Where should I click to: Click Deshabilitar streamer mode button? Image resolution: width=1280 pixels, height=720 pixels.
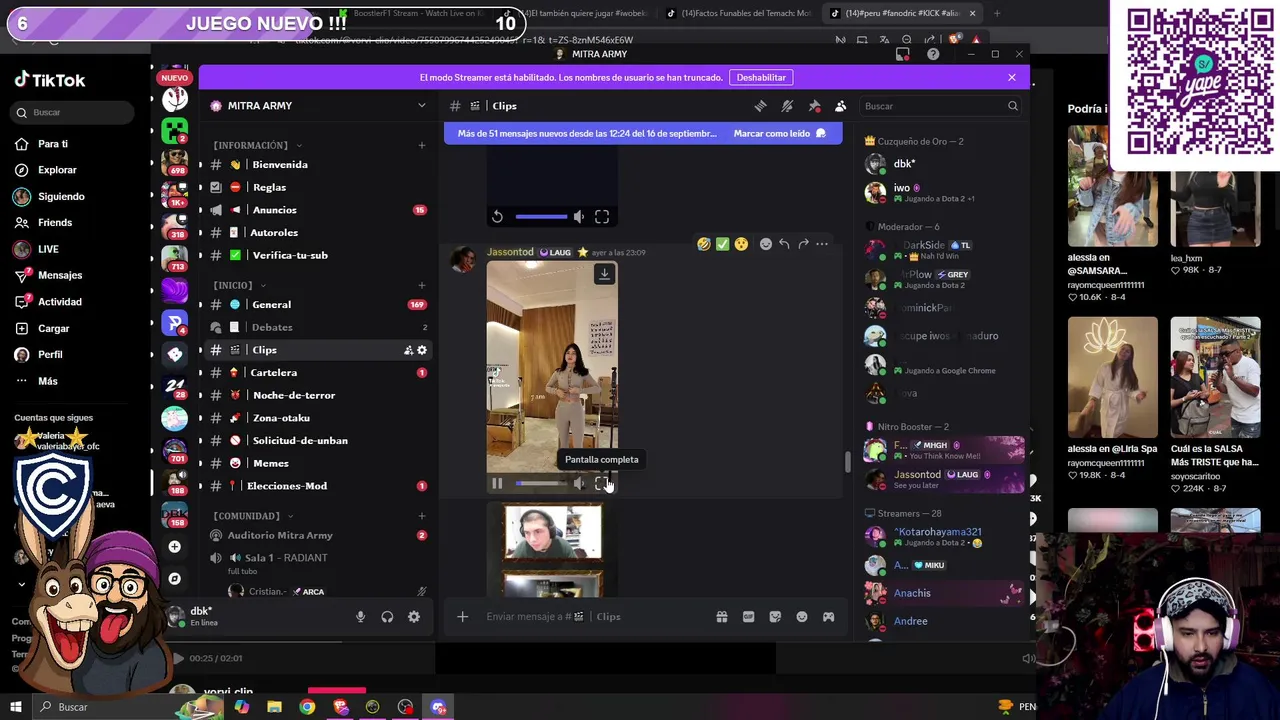click(x=761, y=77)
